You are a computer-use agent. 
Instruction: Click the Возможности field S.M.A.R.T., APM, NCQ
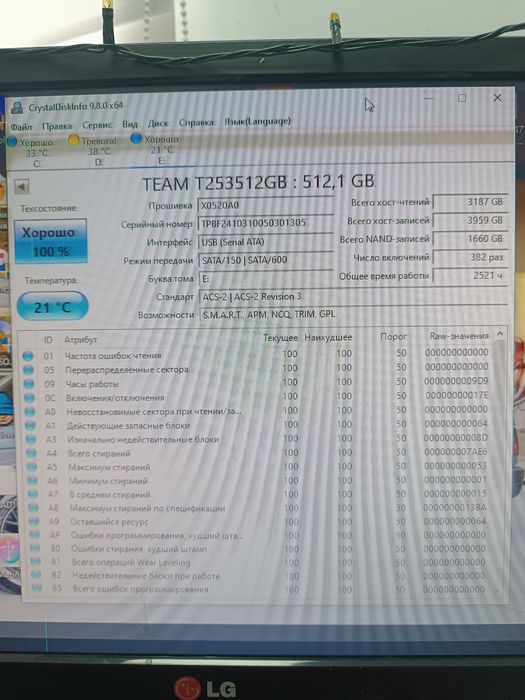(353, 314)
